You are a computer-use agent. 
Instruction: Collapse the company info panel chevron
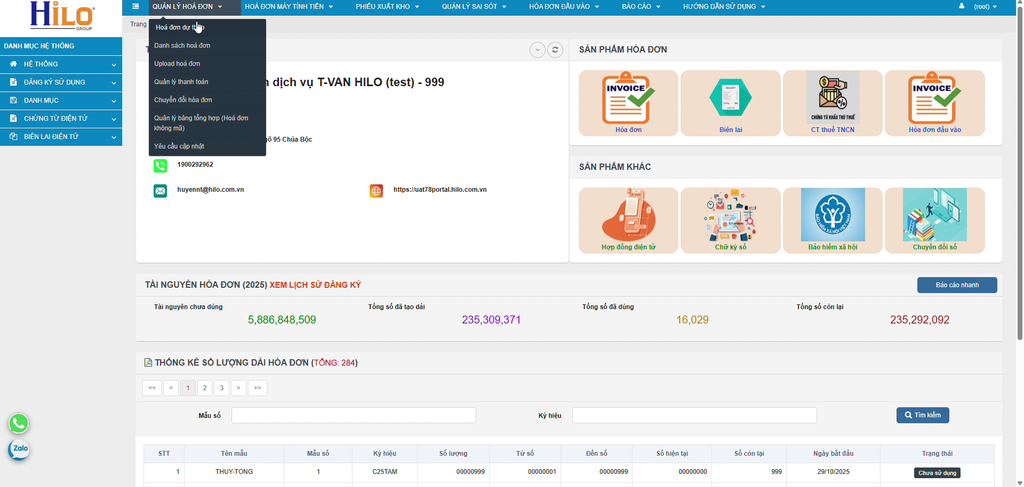point(538,49)
